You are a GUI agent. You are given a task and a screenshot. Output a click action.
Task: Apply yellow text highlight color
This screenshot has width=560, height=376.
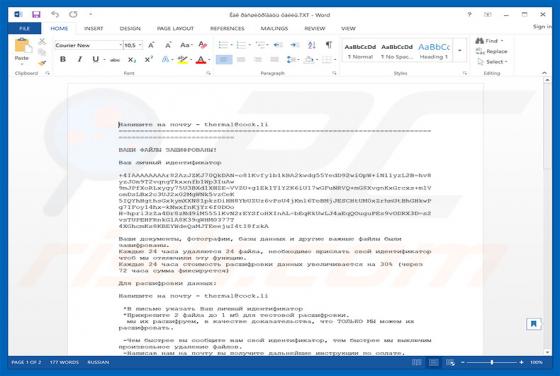coord(182,60)
